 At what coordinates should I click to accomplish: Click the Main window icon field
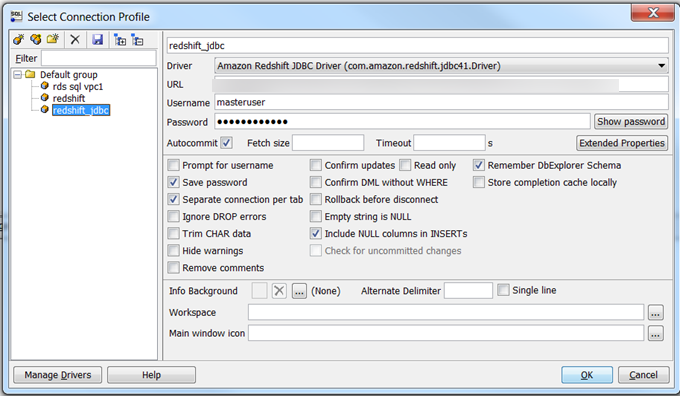click(x=446, y=333)
